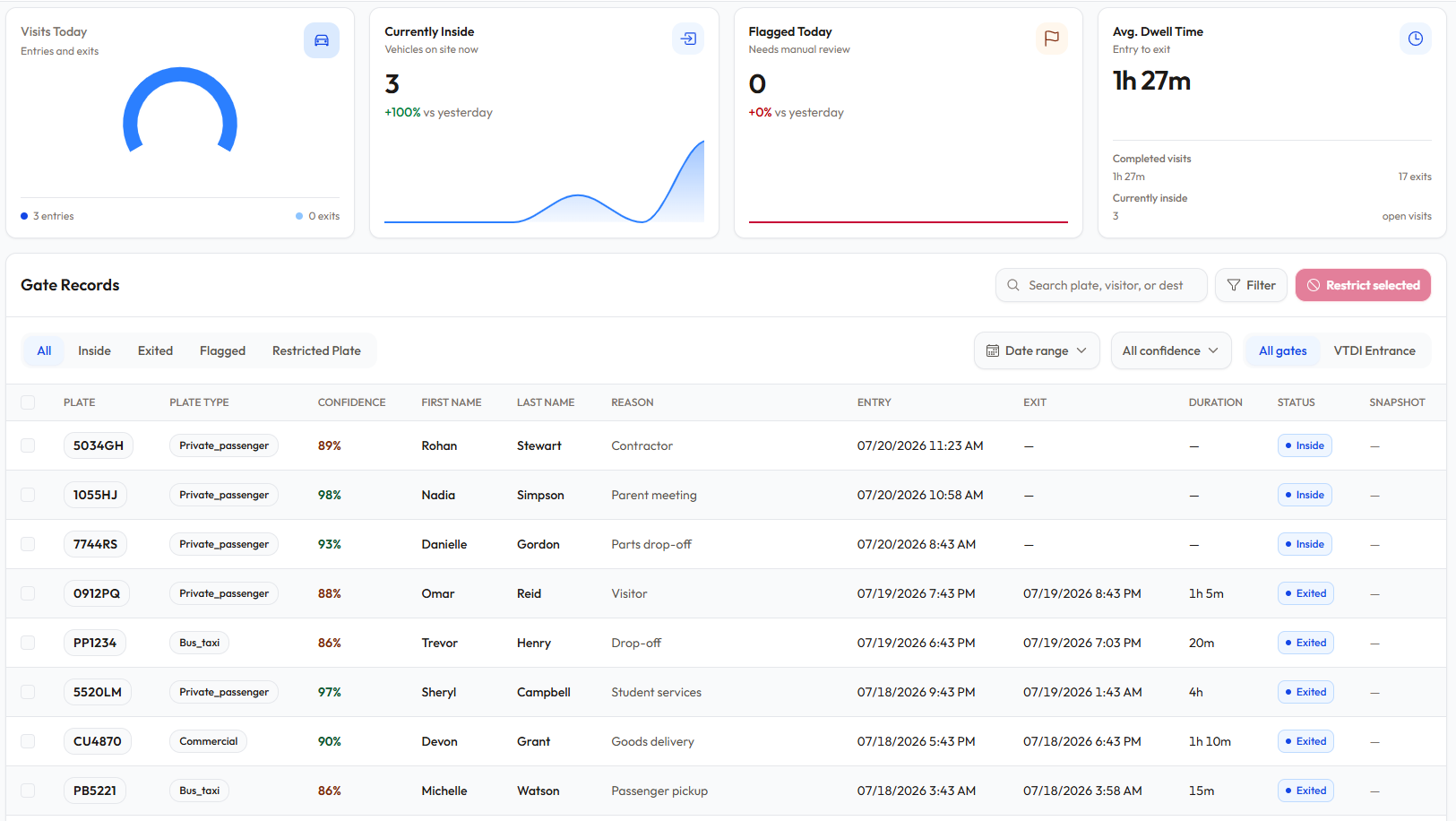The height and width of the screenshot is (821, 1456).
Task: Click entry time 07/20/2026 11:23 AM
Action: point(920,445)
